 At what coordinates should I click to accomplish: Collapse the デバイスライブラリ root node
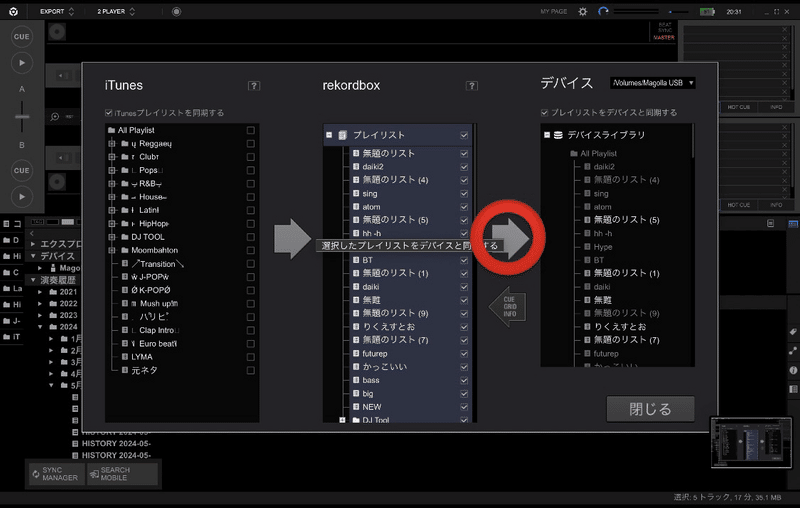(x=547, y=135)
